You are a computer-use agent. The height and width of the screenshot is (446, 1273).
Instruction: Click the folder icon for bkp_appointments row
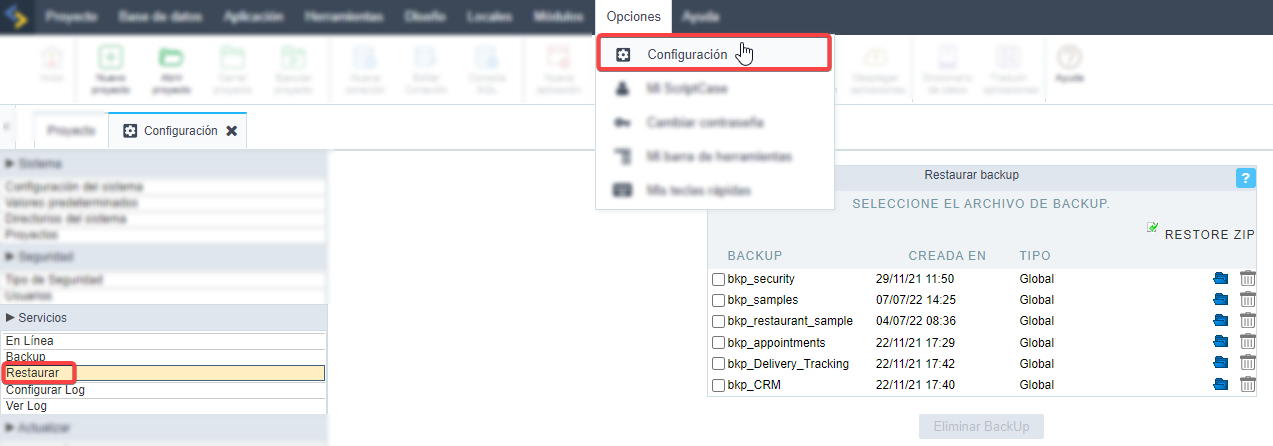pyautogui.click(x=1220, y=343)
